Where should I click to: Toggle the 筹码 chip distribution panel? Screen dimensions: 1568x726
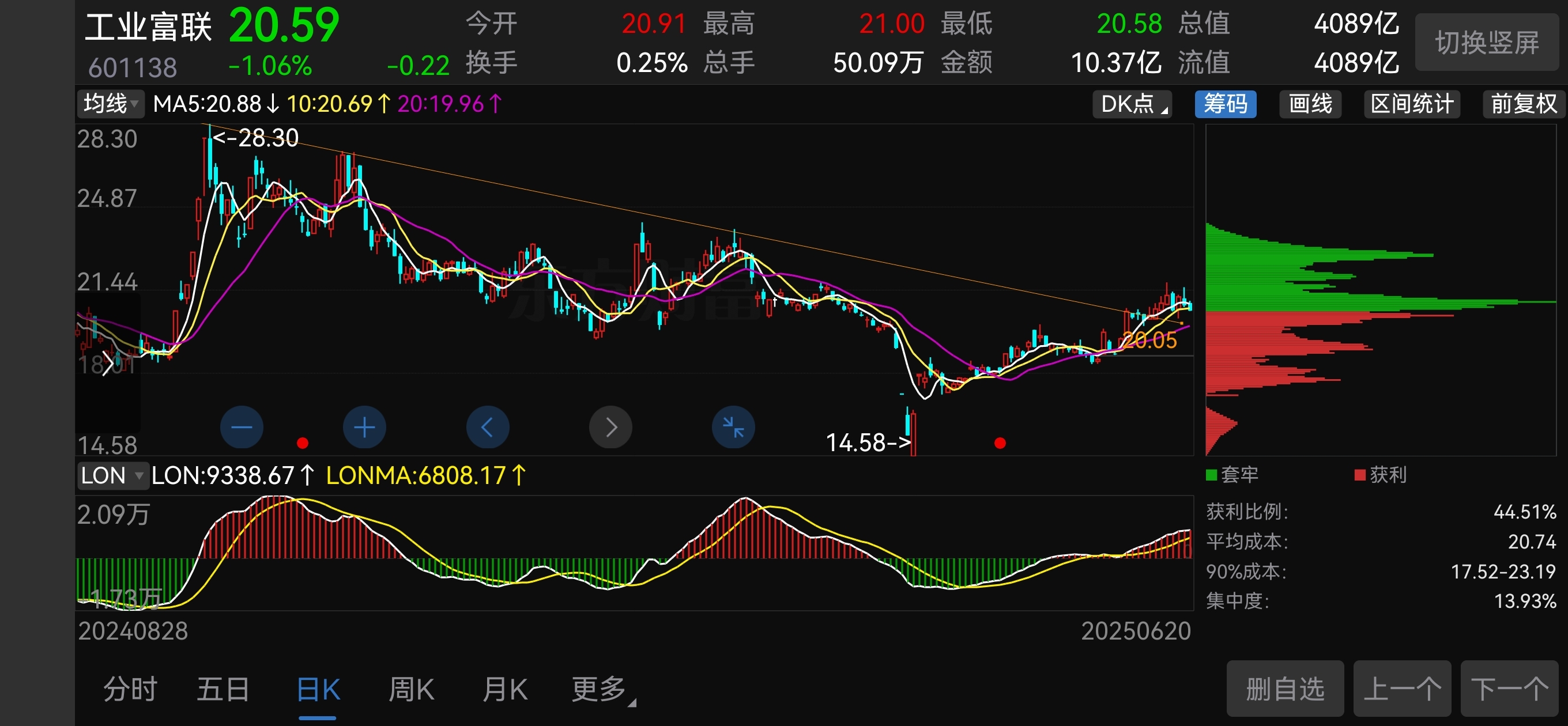click(1226, 104)
